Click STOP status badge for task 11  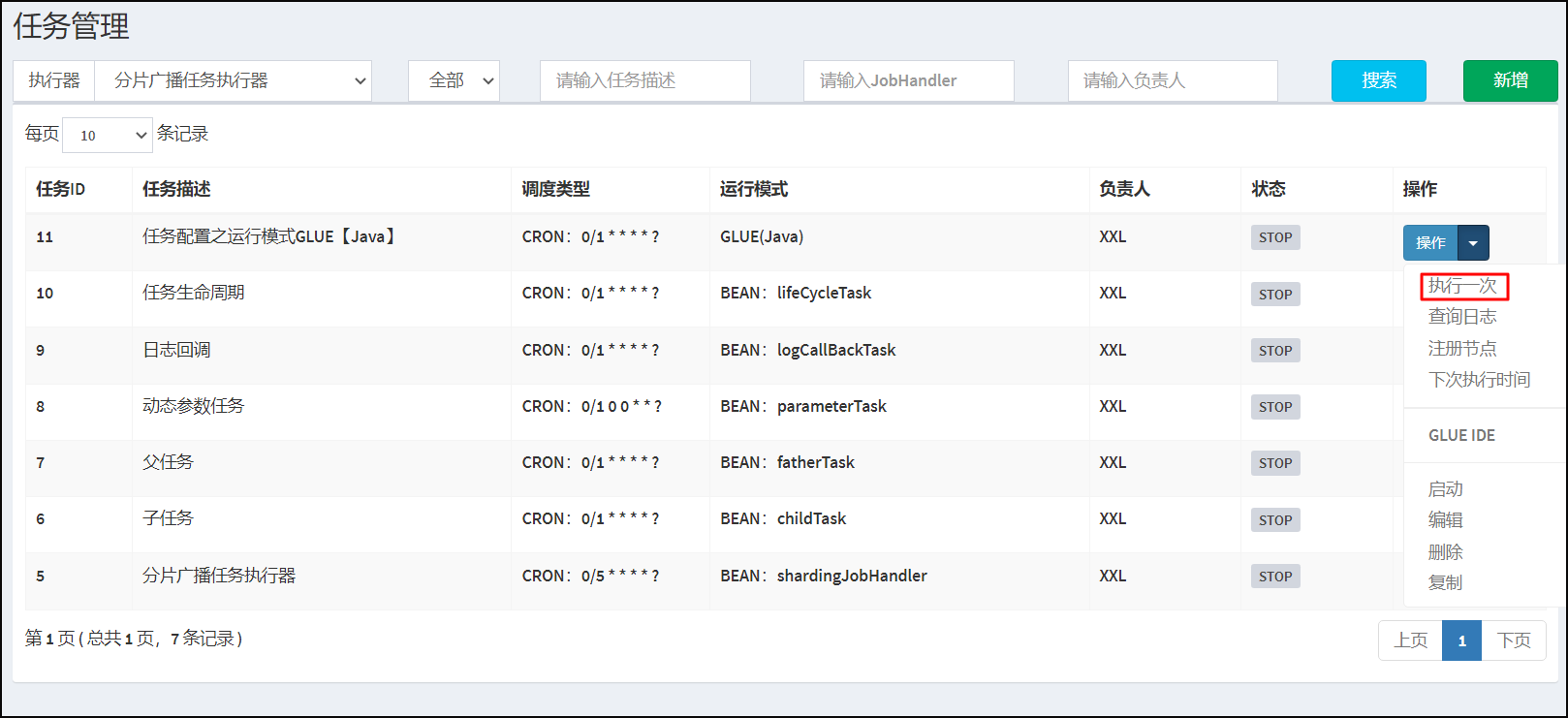(1275, 238)
